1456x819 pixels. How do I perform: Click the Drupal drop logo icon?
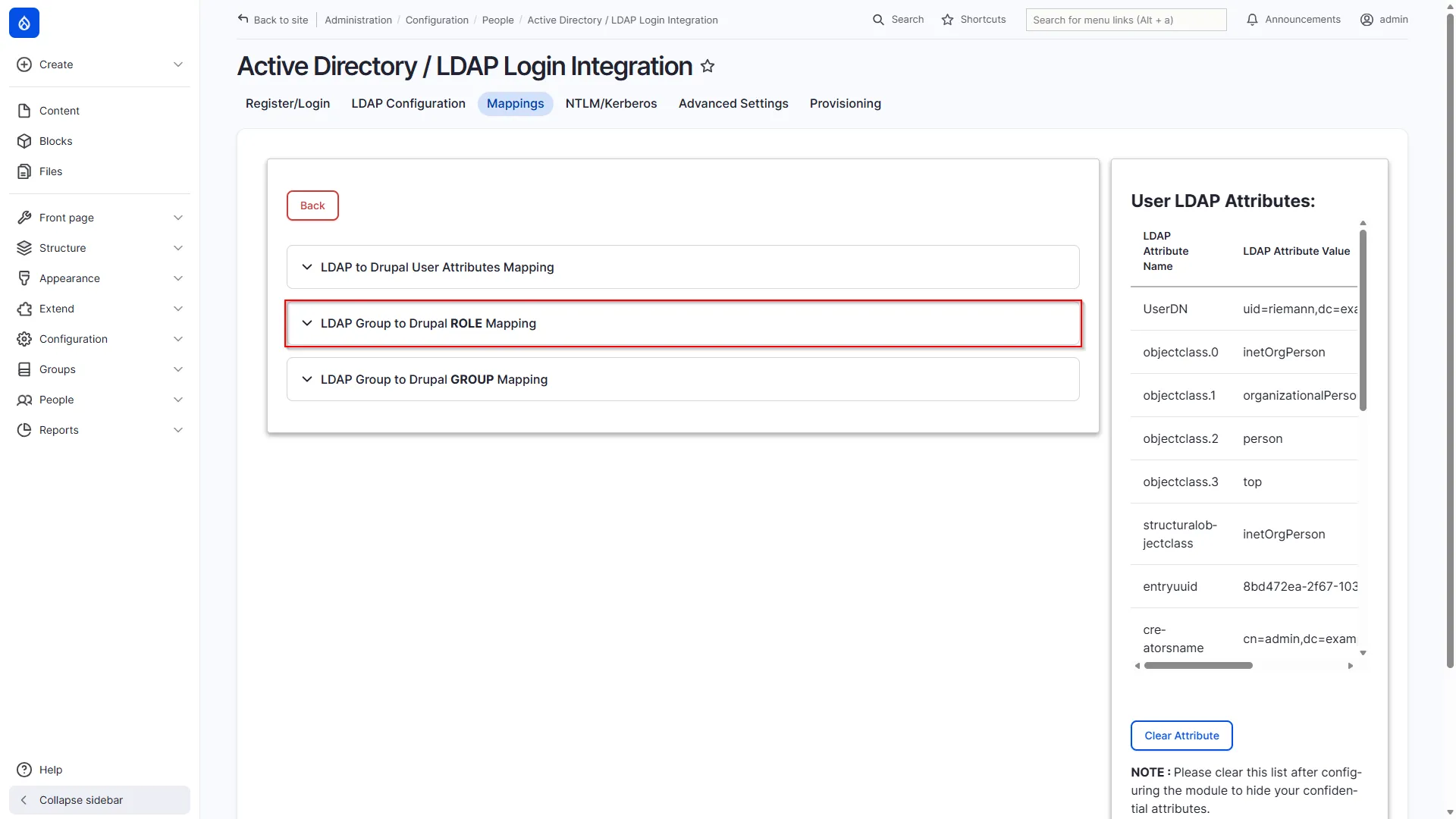pyautogui.click(x=24, y=23)
